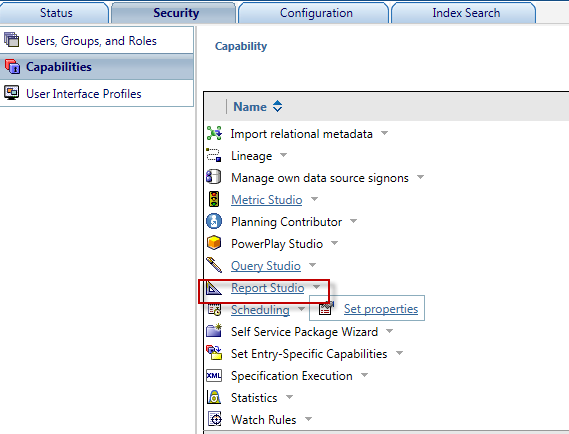Open Manage own data source signons dropdown
This screenshot has width=569, height=434.
(420, 177)
